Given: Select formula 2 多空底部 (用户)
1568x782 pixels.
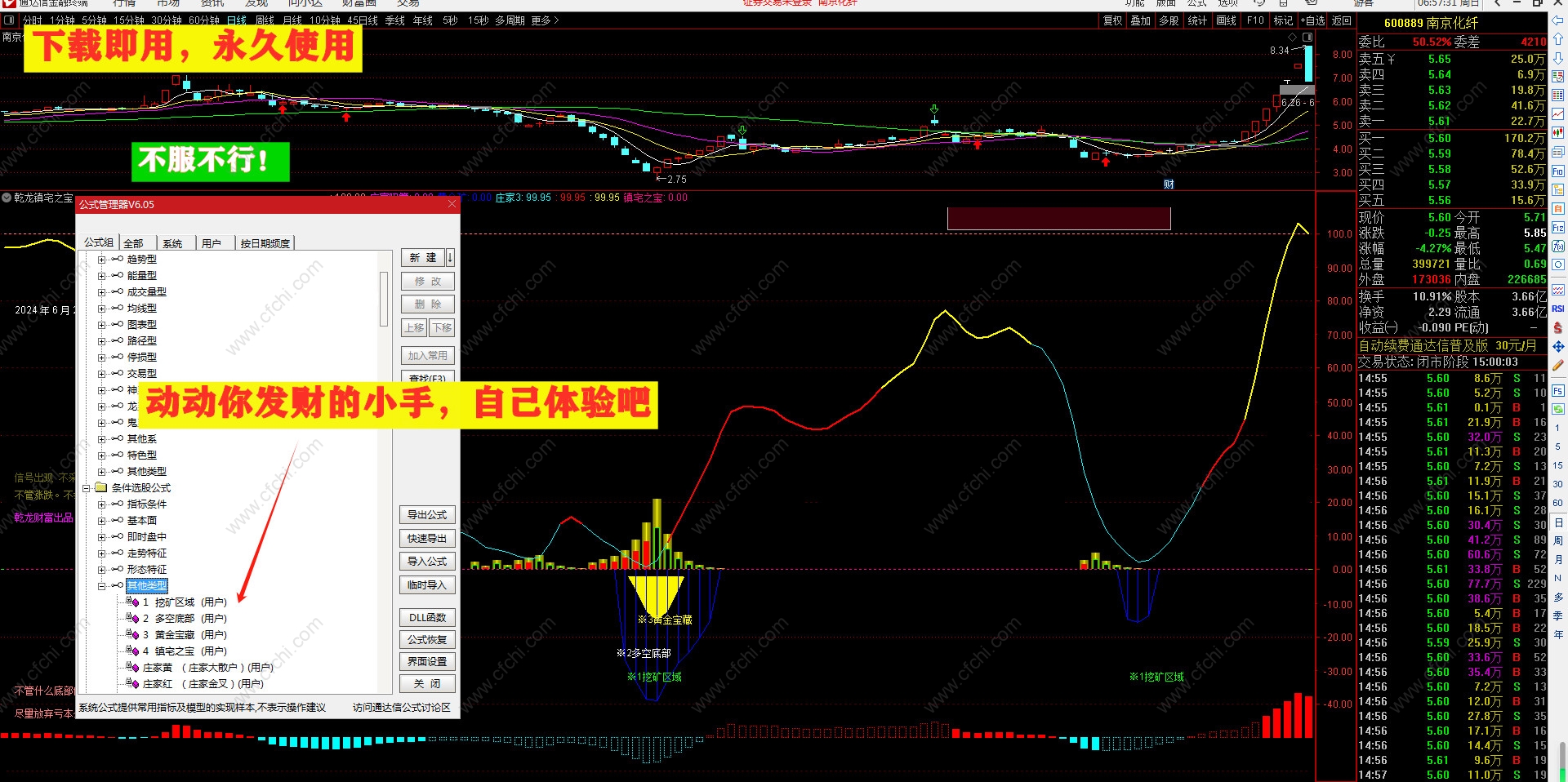Looking at the screenshot, I should click(185, 619).
